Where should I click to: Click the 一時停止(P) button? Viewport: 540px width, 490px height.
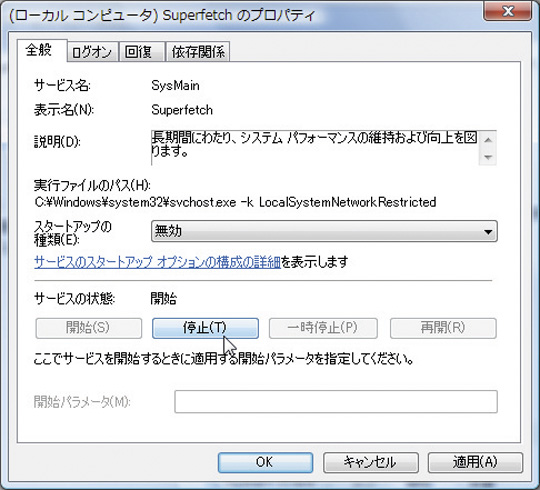click(x=323, y=328)
